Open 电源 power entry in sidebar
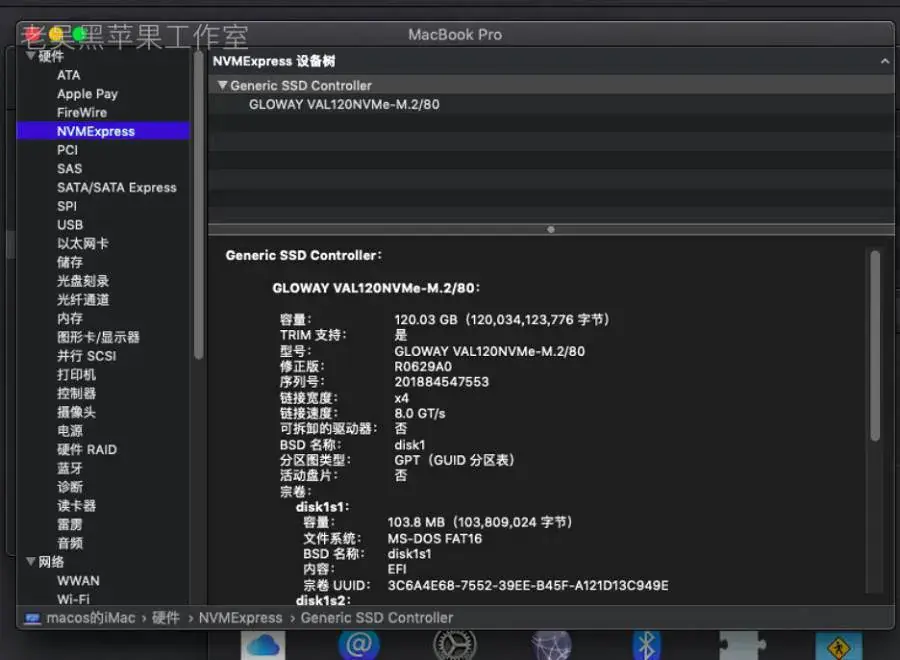 70,430
